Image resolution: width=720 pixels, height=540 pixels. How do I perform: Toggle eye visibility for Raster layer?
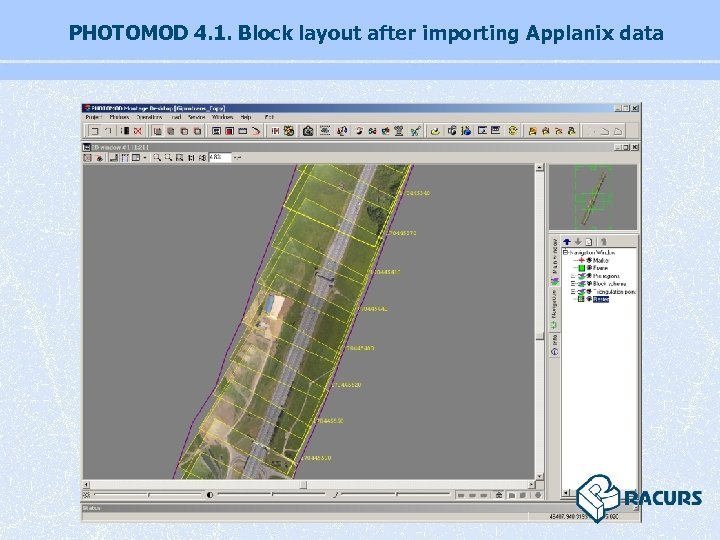(589, 299)
